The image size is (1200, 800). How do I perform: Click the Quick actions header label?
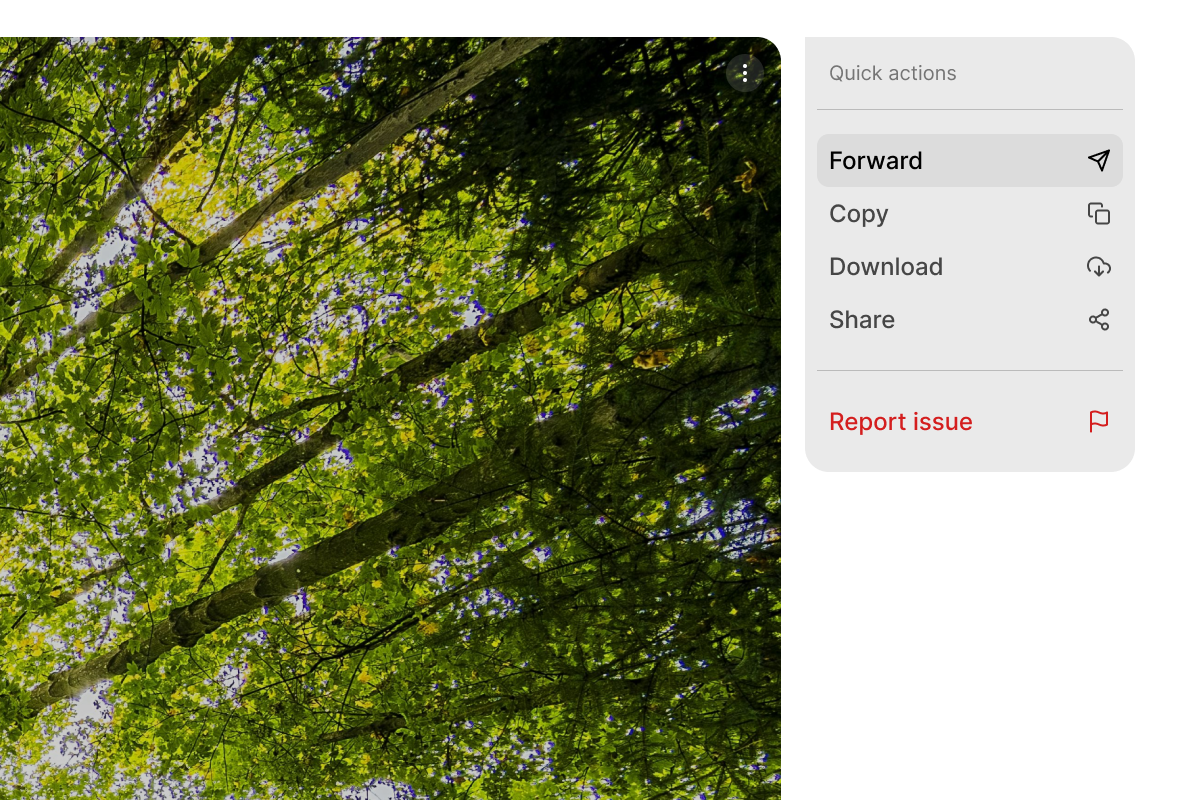(892, 73)
